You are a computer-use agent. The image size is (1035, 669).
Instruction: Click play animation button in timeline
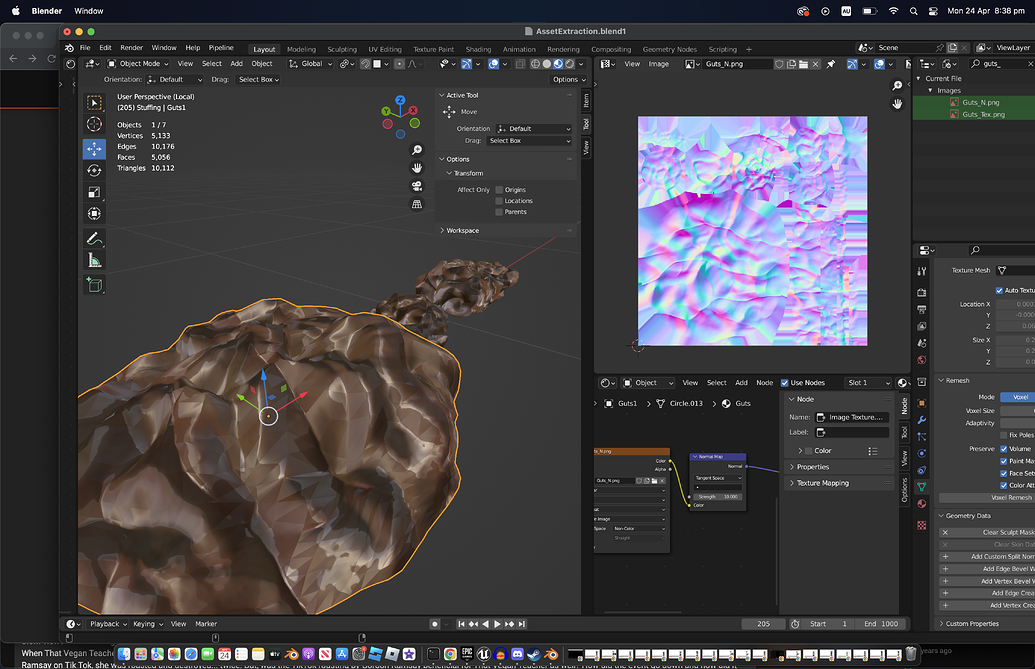pos(497,624)
